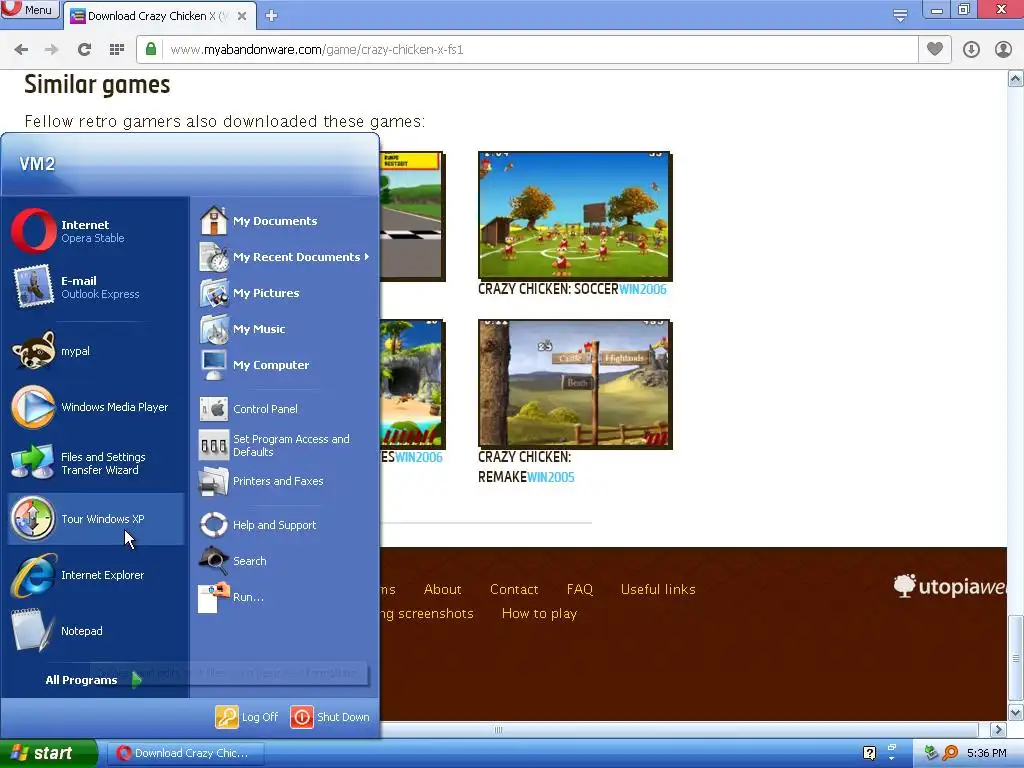Click the Windows start button
The image size is (1024, 768).
[48, 753]
